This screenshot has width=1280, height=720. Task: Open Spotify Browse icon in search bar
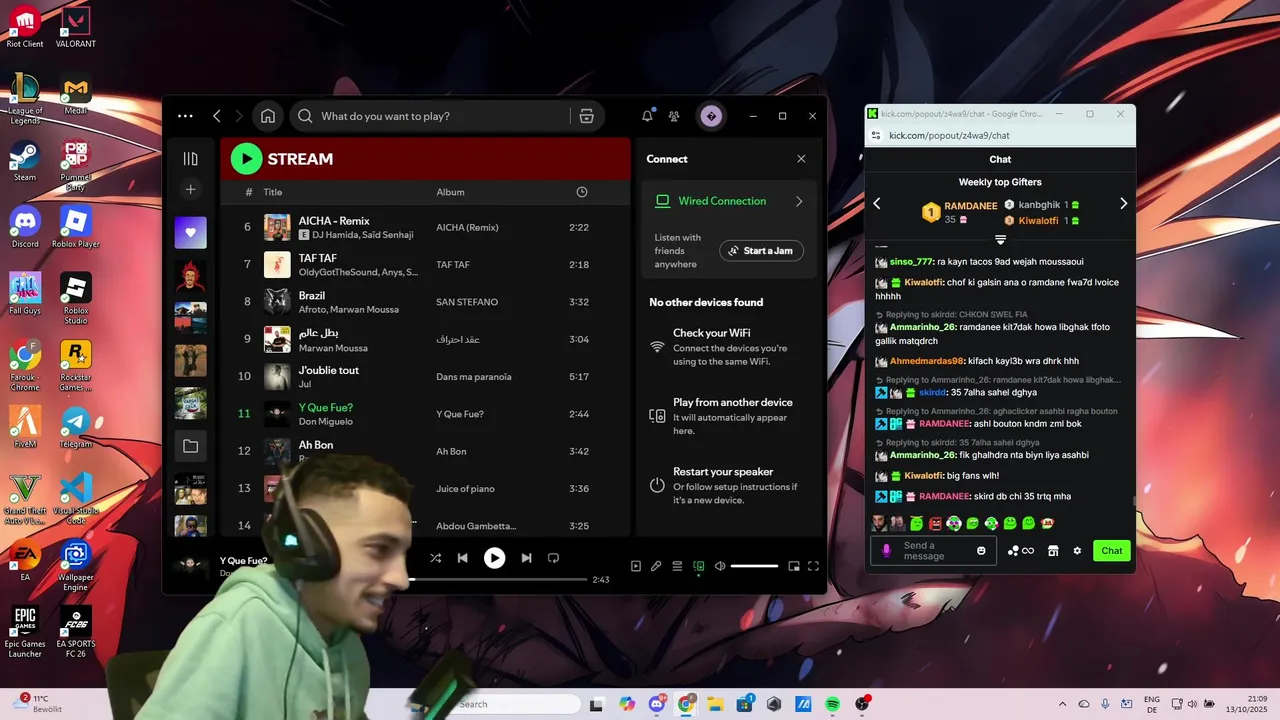tap(587, 116)
